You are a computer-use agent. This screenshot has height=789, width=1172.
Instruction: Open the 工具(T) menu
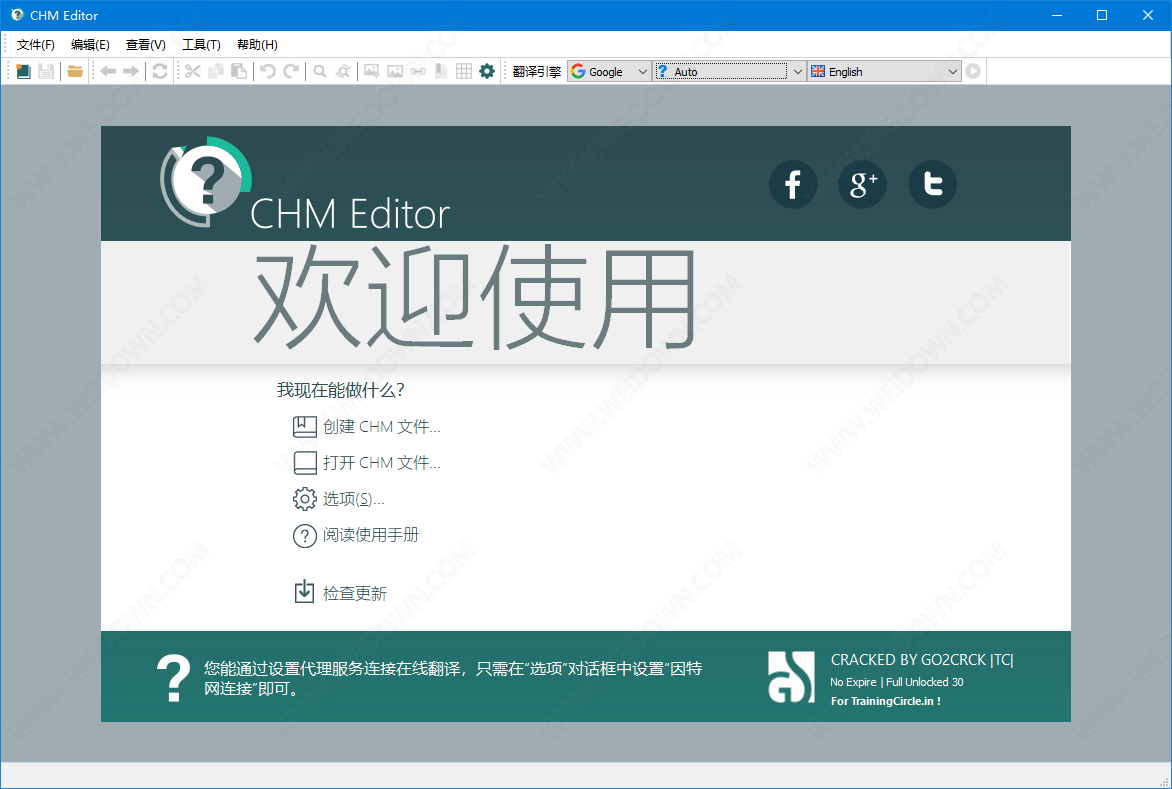[x=201, y=44]
